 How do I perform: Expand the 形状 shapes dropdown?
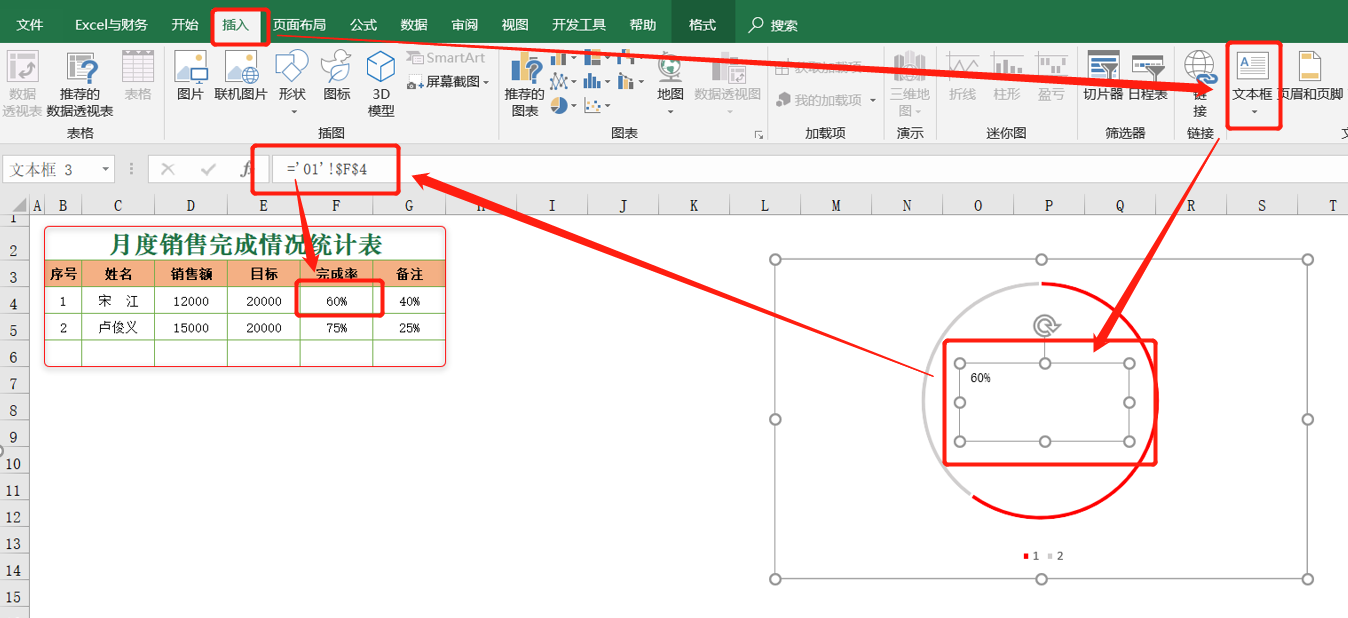[x=292, y=111]
